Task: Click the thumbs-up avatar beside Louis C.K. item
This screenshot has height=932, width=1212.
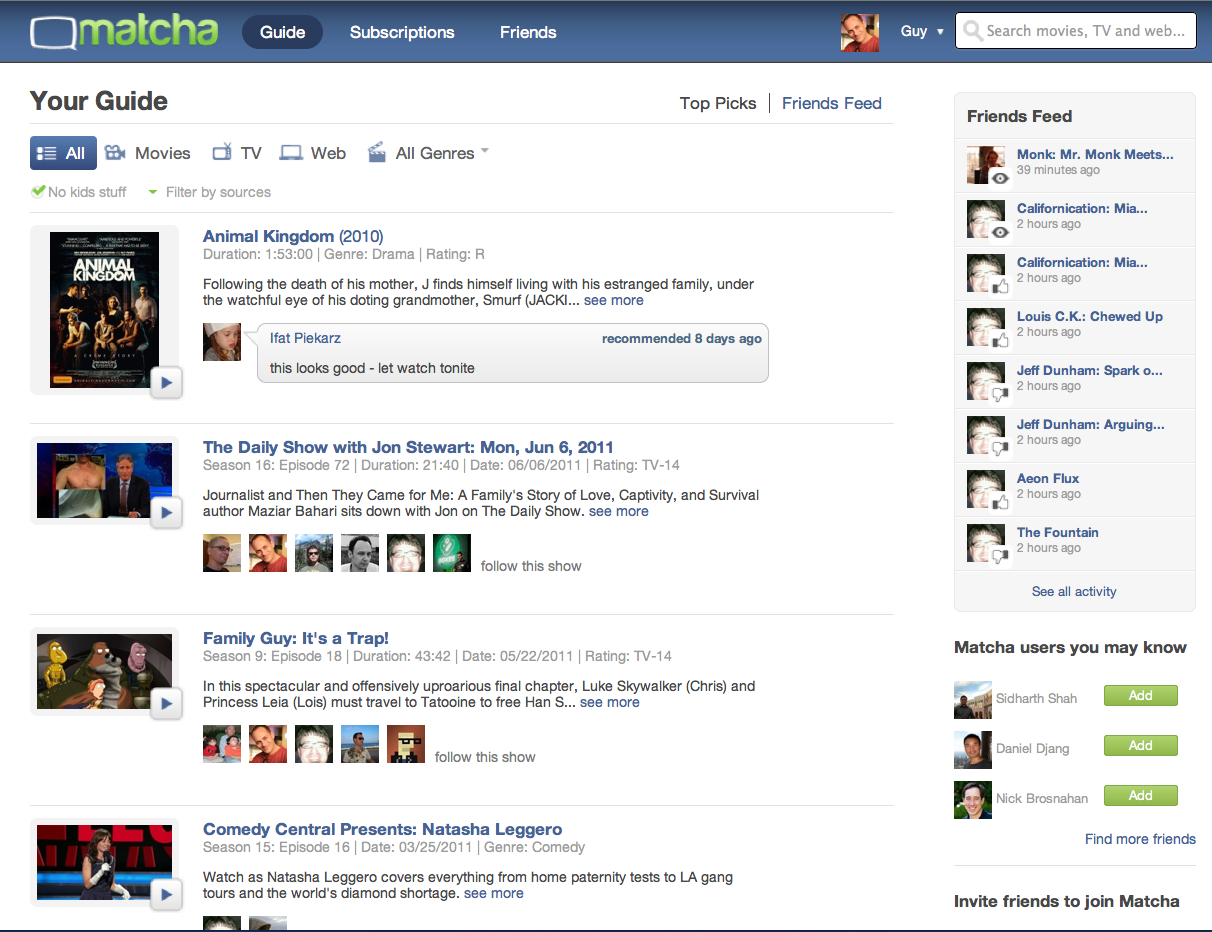Action: pos(986,327)
